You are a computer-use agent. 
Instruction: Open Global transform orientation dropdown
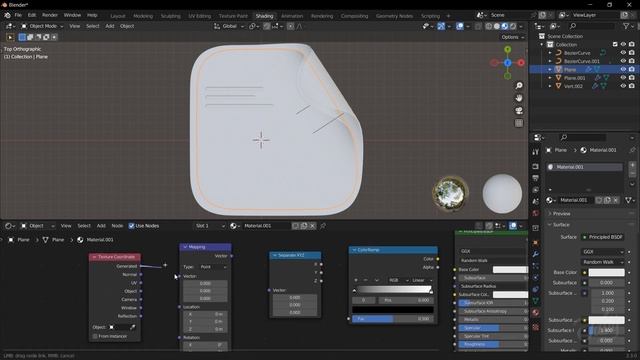pyautogui.click(x=229, y=26)
